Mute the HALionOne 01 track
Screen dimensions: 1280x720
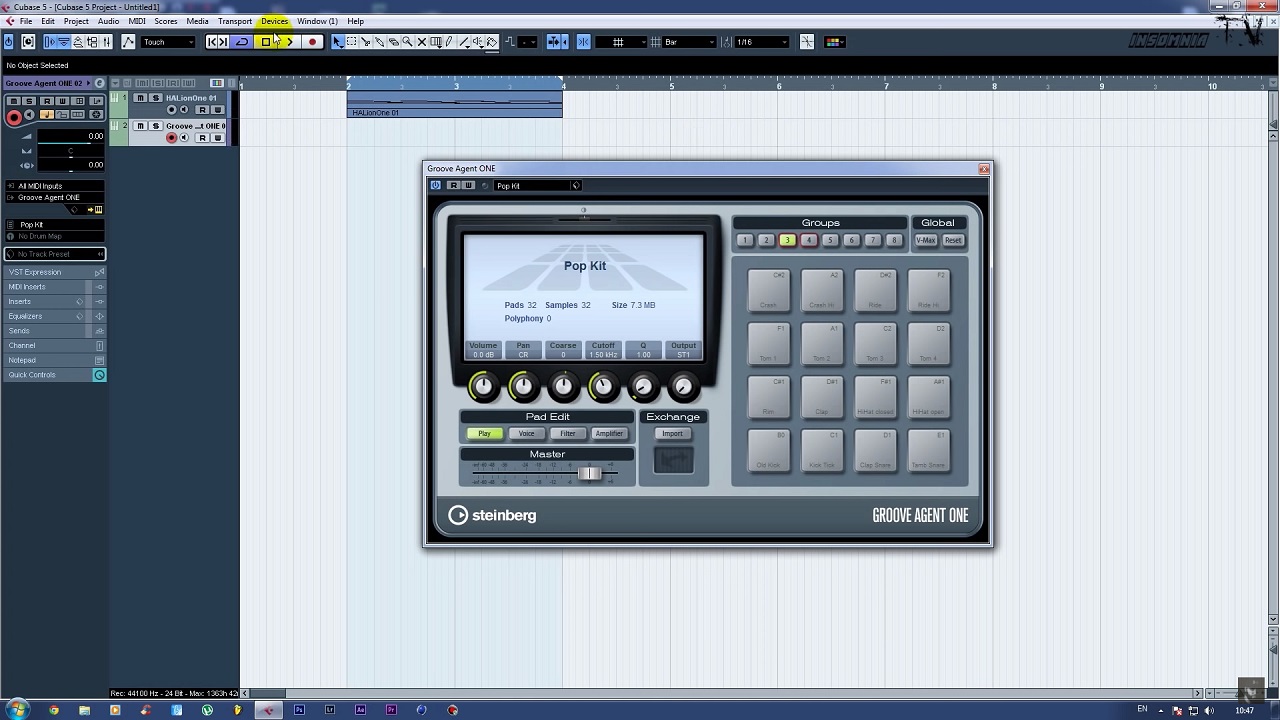pos(140,98)
